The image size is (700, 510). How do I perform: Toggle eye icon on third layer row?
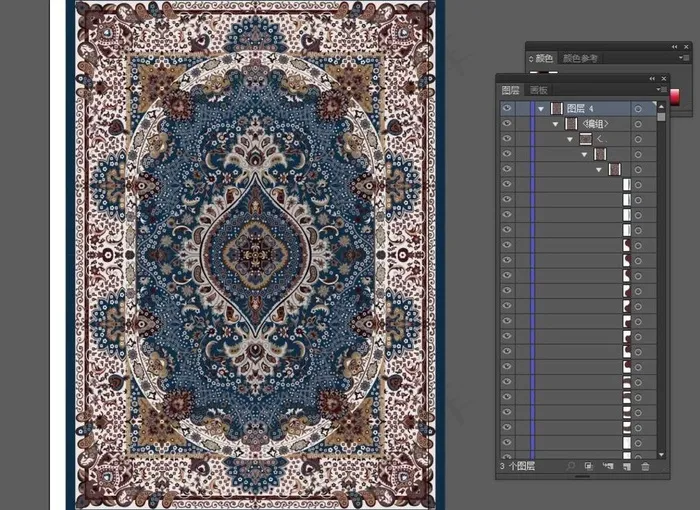tap(507, 140)
